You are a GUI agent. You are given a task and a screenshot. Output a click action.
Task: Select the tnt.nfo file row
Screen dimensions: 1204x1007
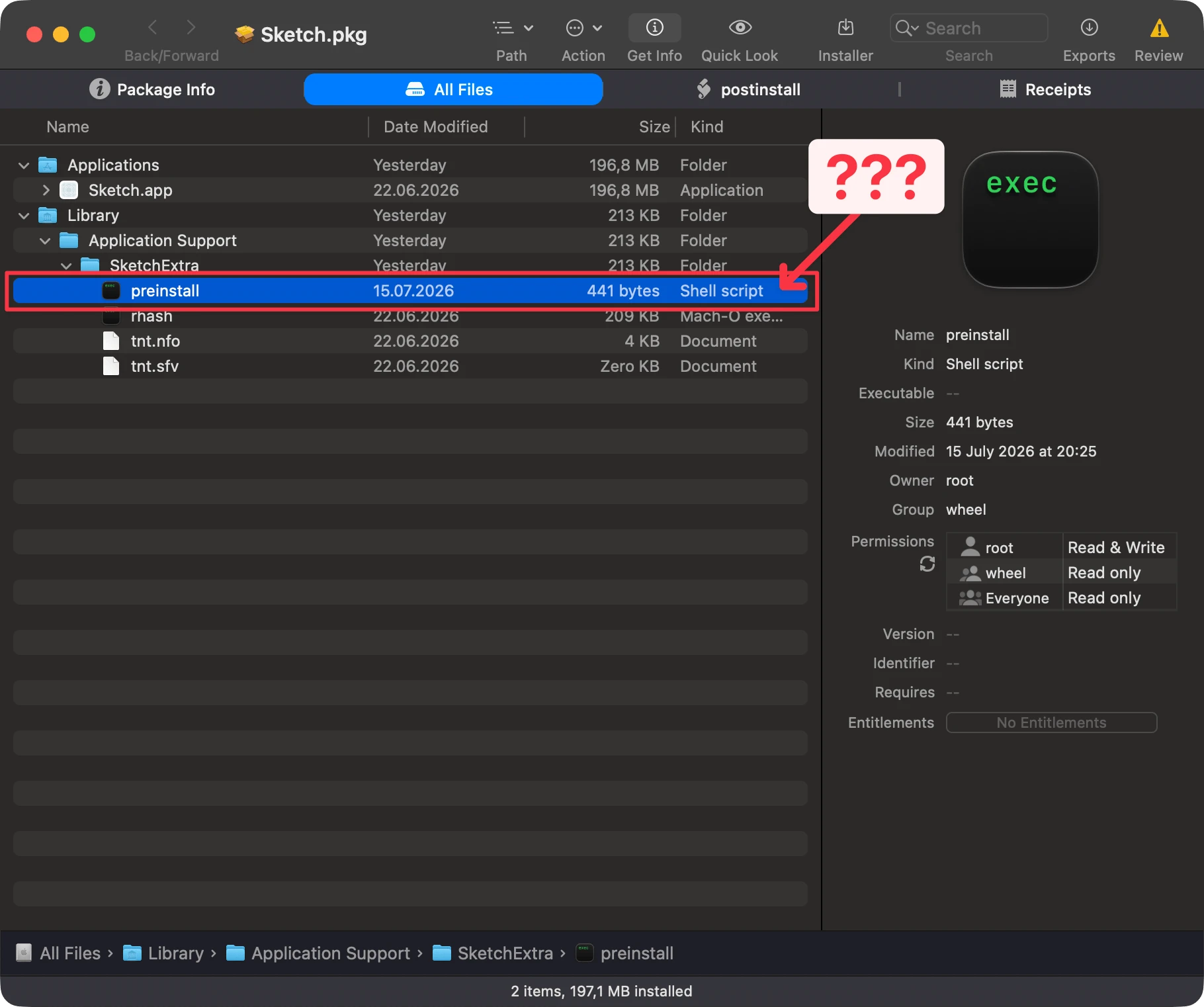pos(410,341)
